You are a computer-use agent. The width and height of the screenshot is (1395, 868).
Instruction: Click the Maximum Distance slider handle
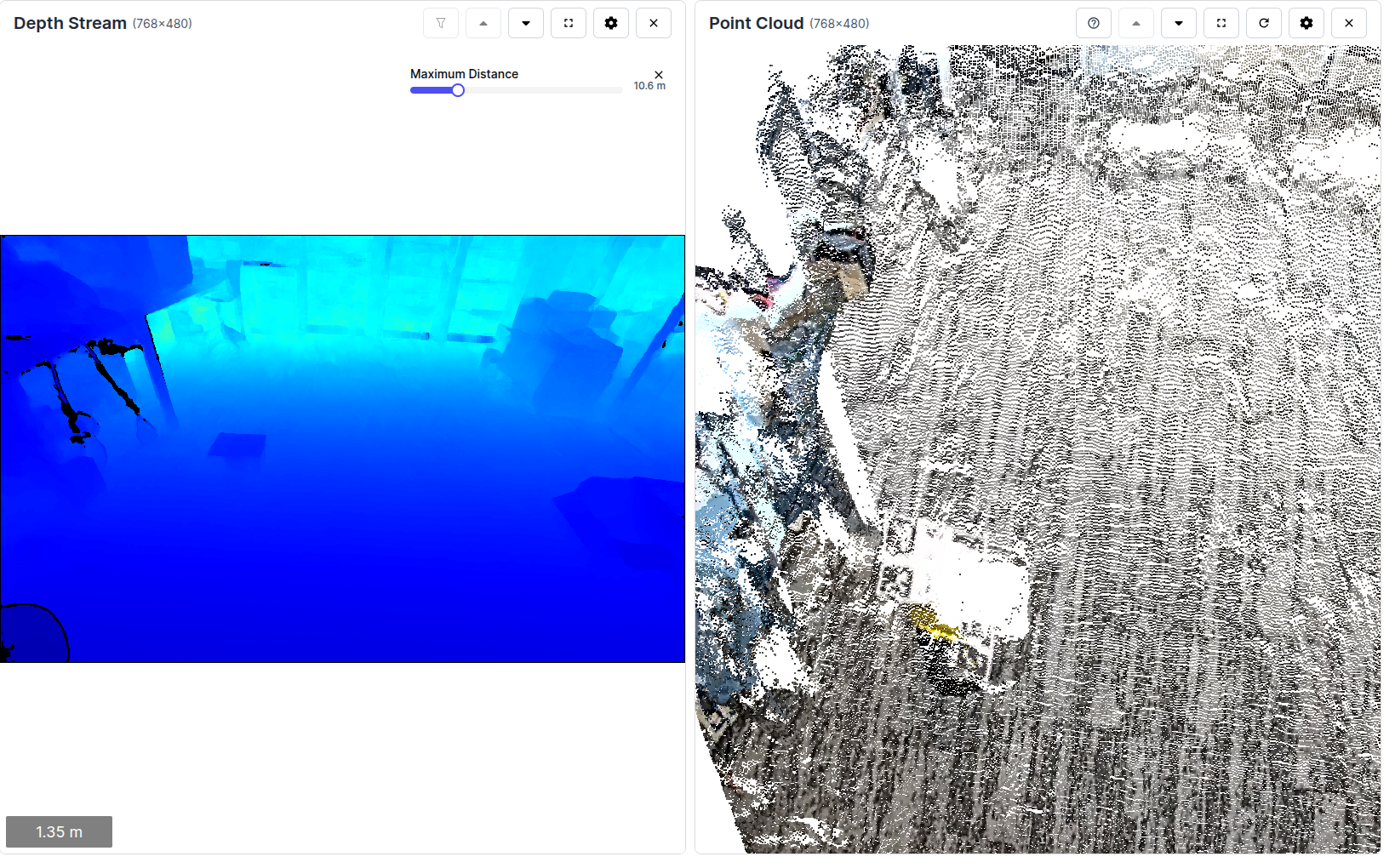pyautogui.click(x=458, y=90)
